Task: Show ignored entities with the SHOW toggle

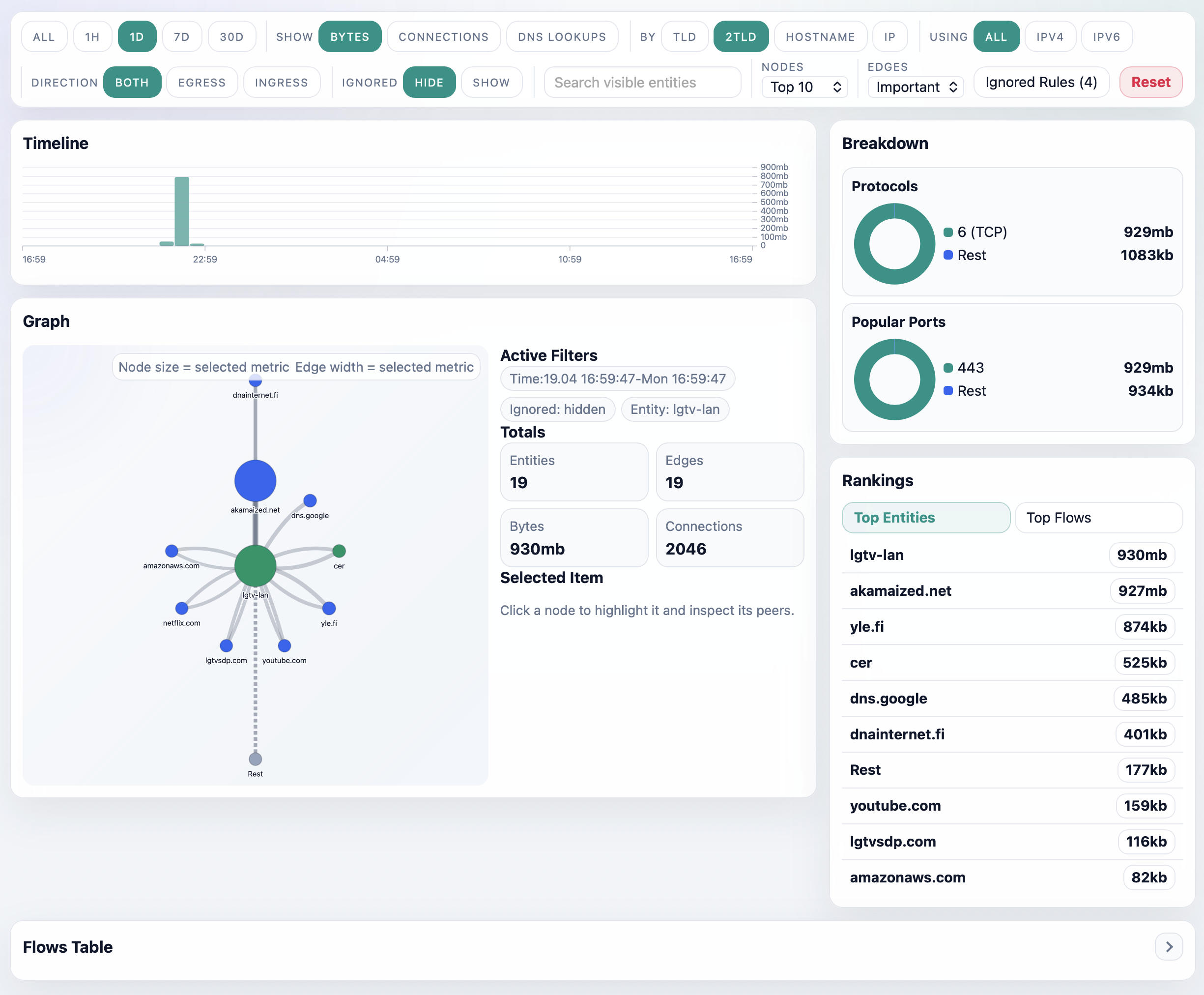Action: point(491,83)
